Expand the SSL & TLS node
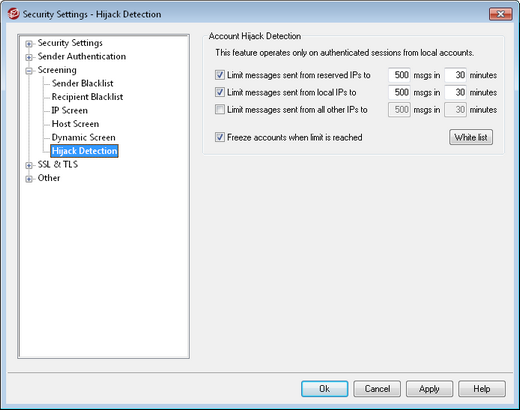Viewport: 520px width, 410px height. coord(29,165)
